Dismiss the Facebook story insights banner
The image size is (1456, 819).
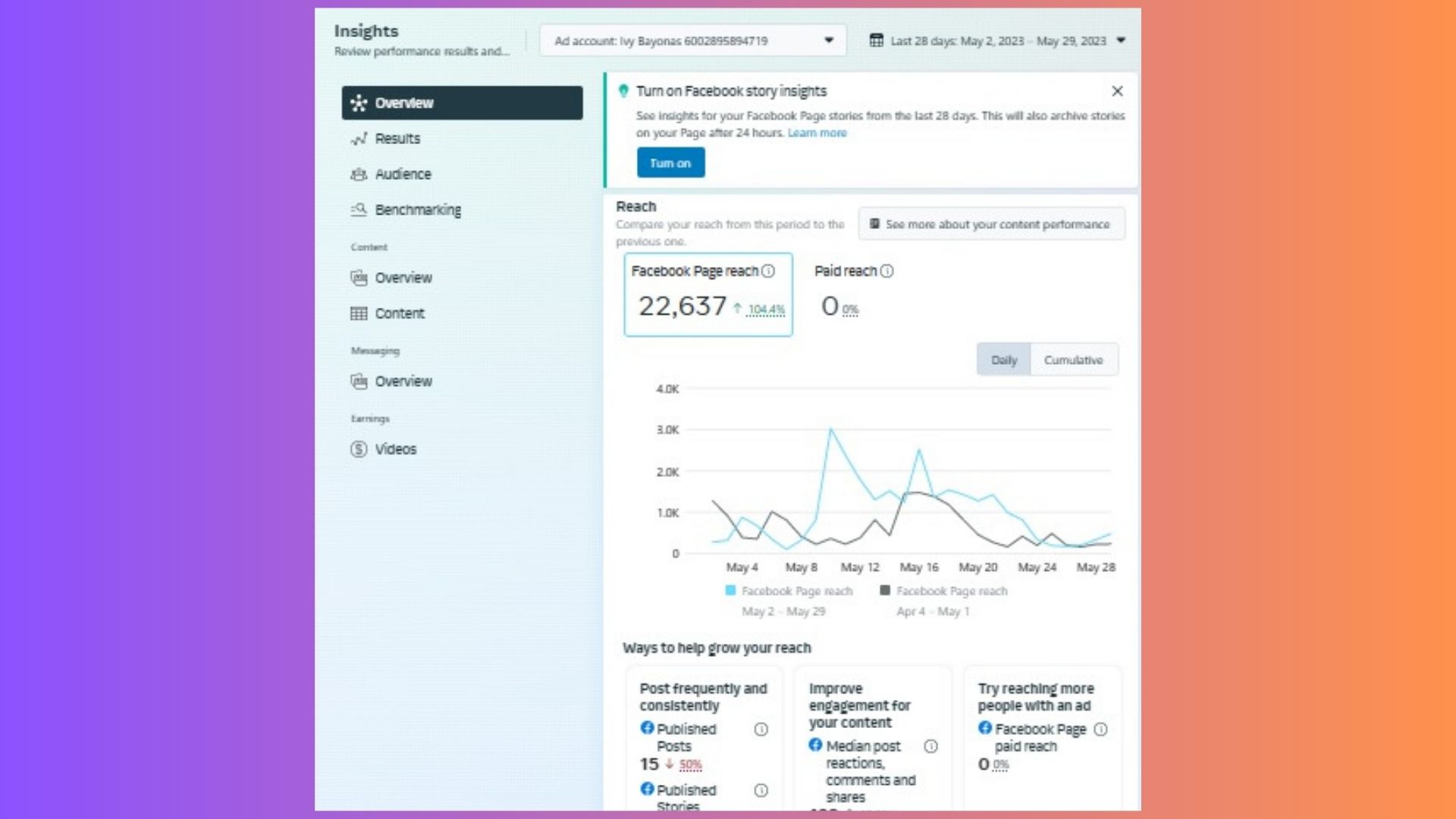point(1117,92)
